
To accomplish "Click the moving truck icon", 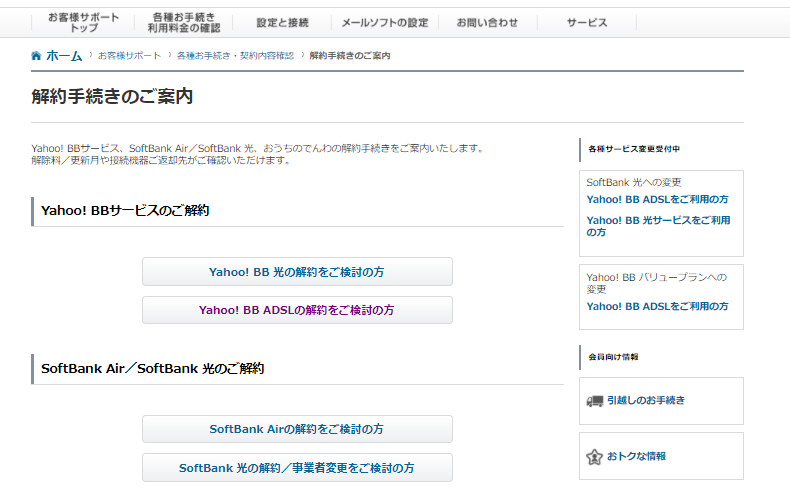I will tap(595, 401).
